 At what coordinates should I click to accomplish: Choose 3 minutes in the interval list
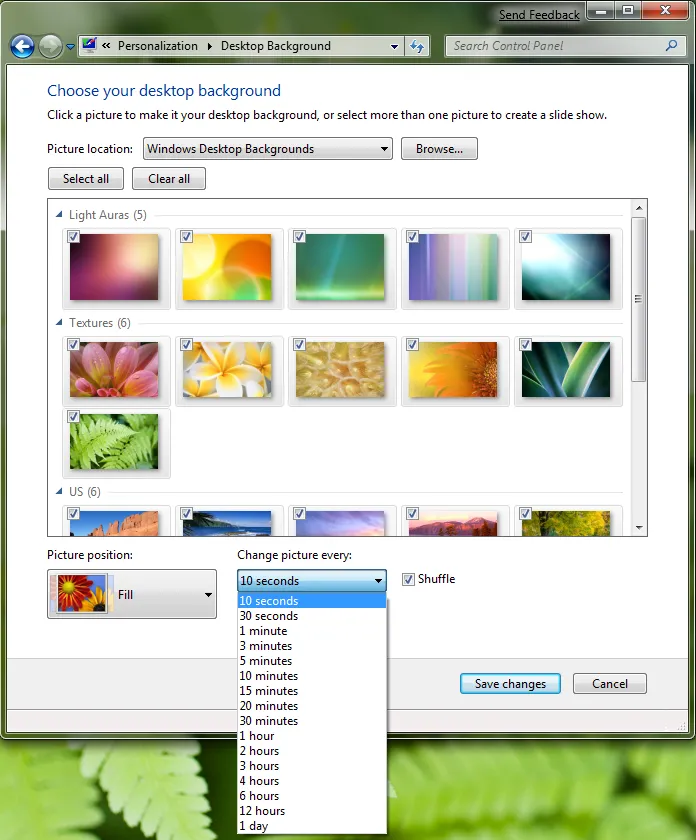click(312, 646)
